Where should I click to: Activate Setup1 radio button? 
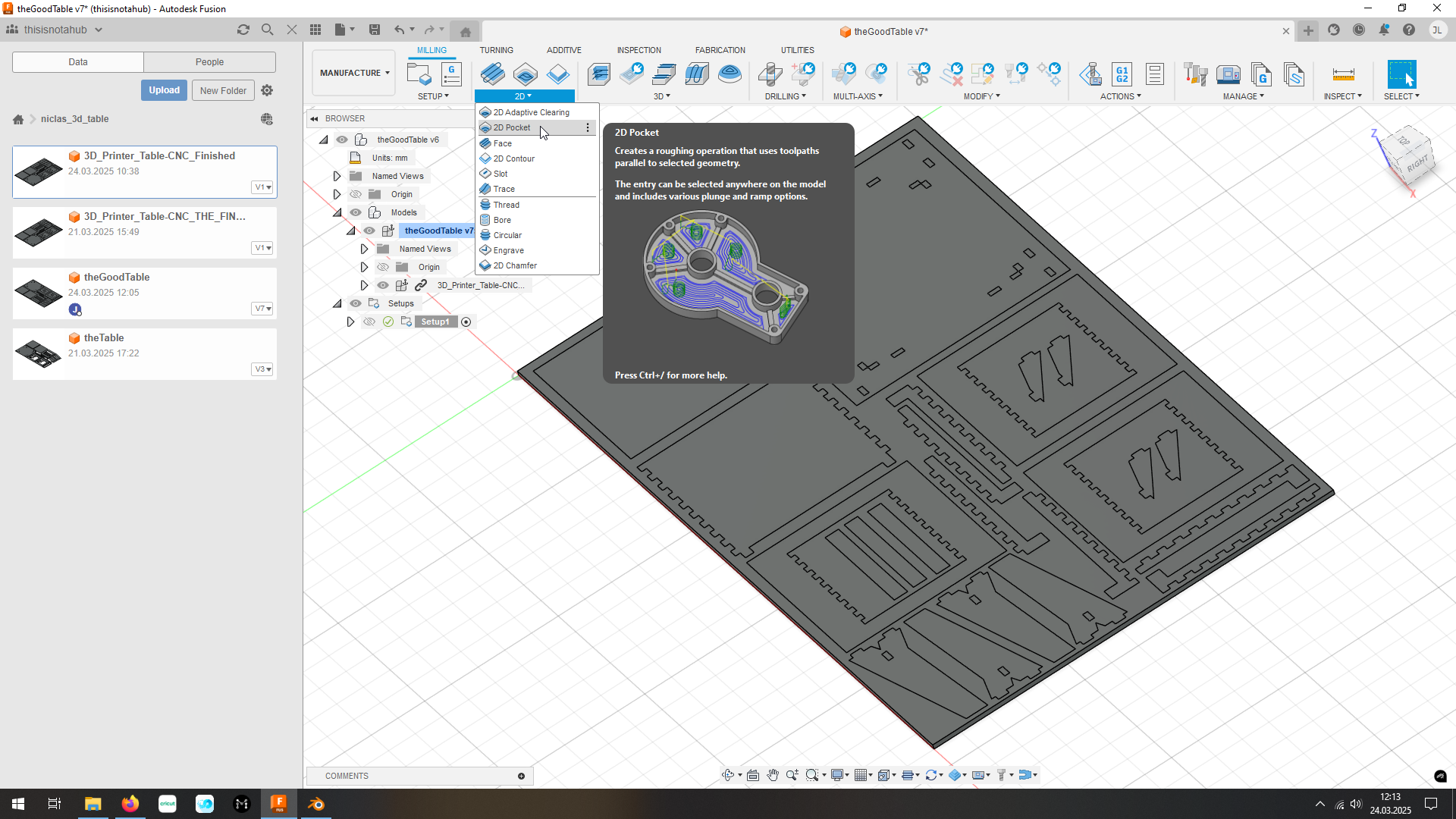466,322
